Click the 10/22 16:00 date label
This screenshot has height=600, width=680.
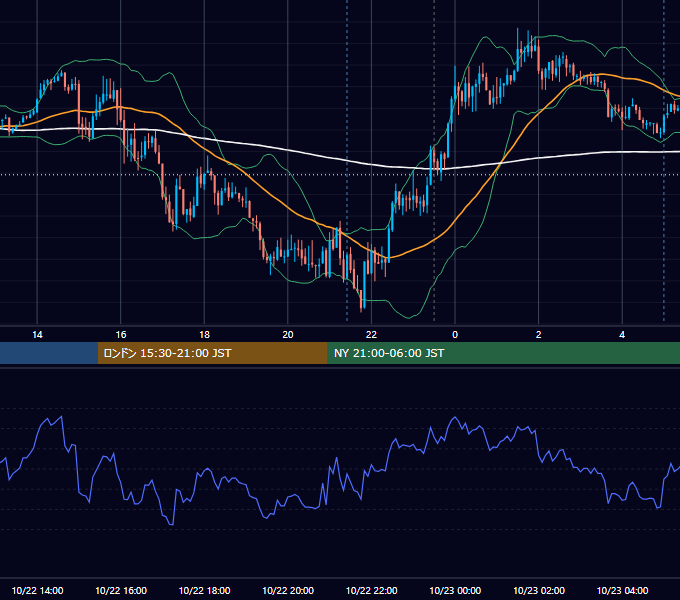(121, 590)
